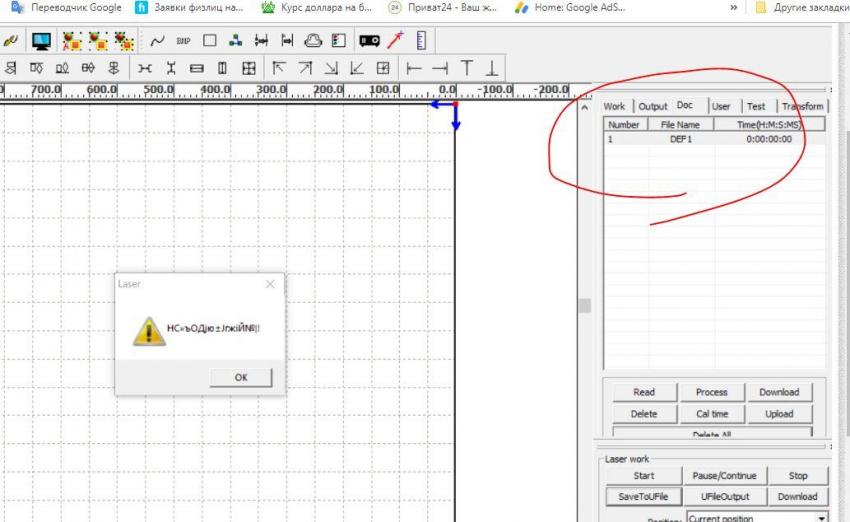This screenshot has height=522, width=850.
Task: Switch to the Test tab
Action: (756, 106)
